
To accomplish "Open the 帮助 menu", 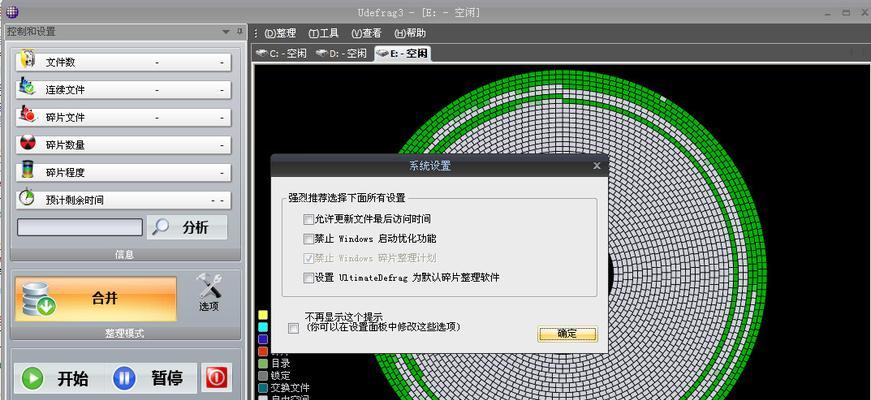I will tap(410, 33).
